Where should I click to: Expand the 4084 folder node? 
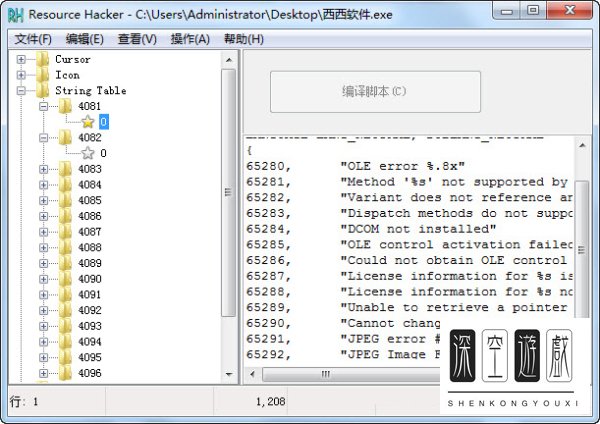[44, 185]
